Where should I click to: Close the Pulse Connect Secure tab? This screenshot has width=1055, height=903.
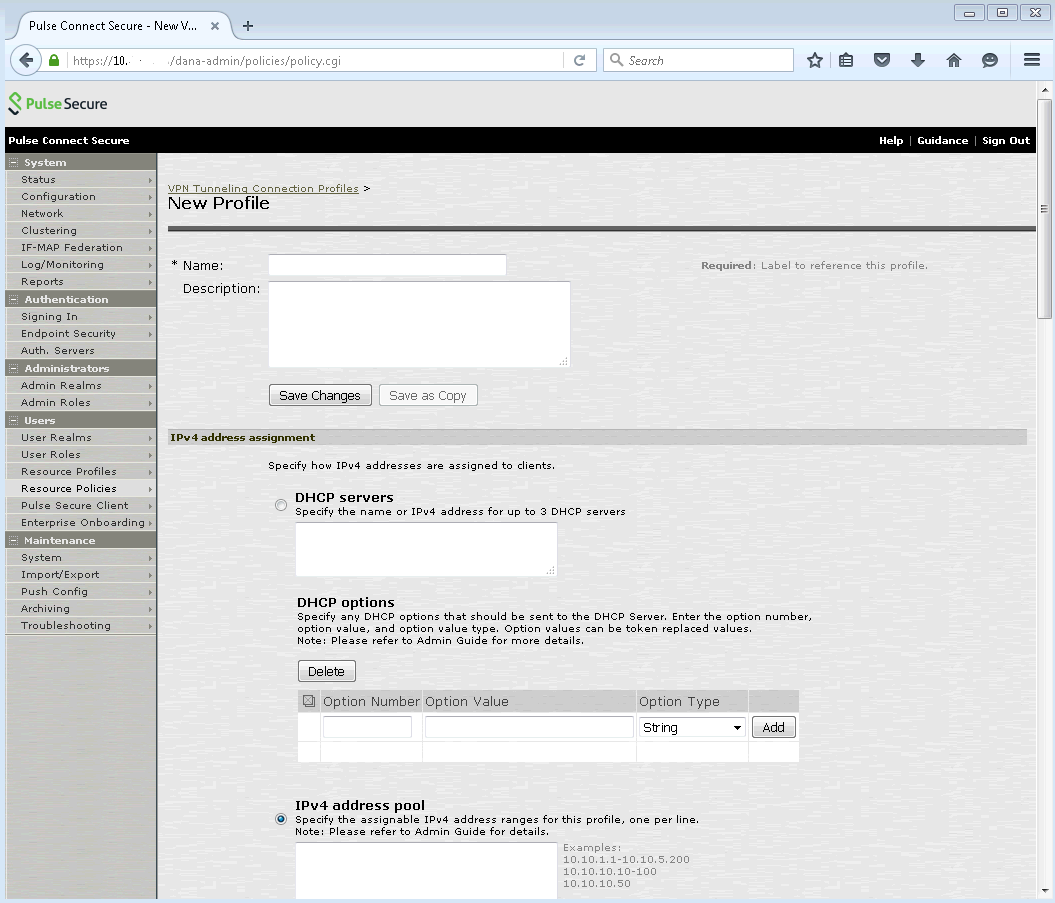click(215, 26)
